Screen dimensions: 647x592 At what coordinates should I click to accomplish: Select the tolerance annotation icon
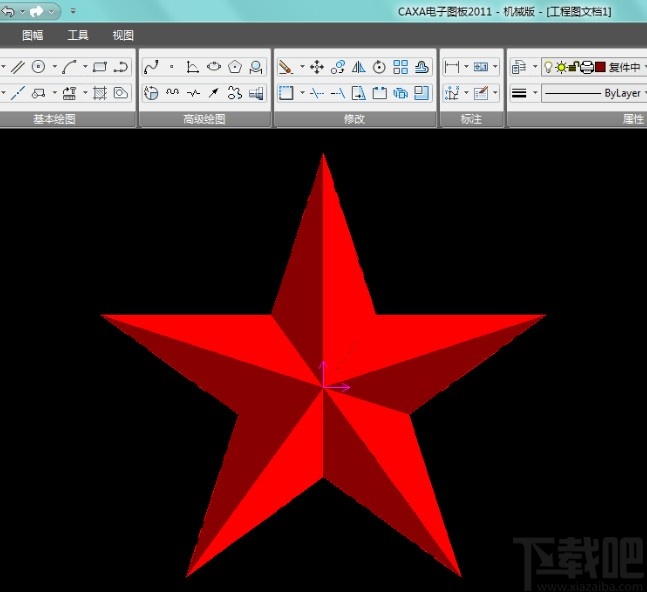click(481, 67)
